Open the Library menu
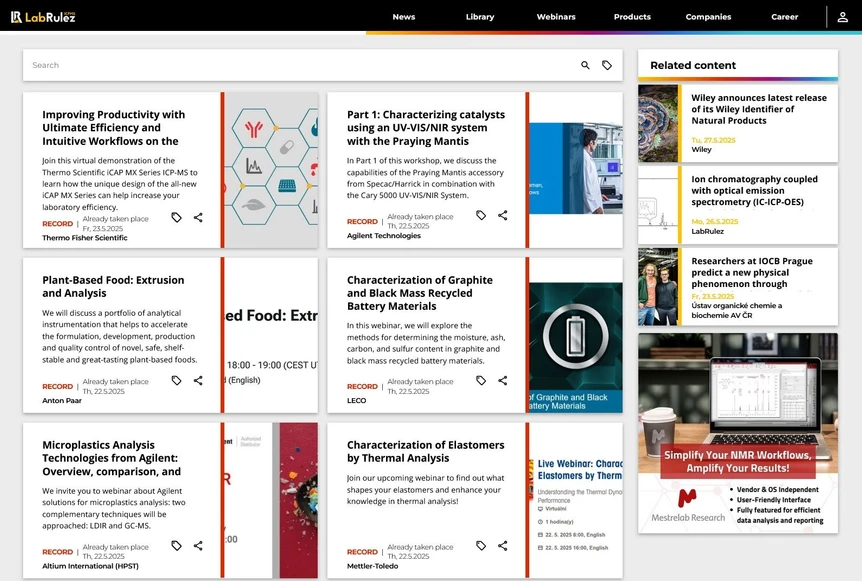The height and width of the screenshot is (581, 862). [x=480, y=17]
